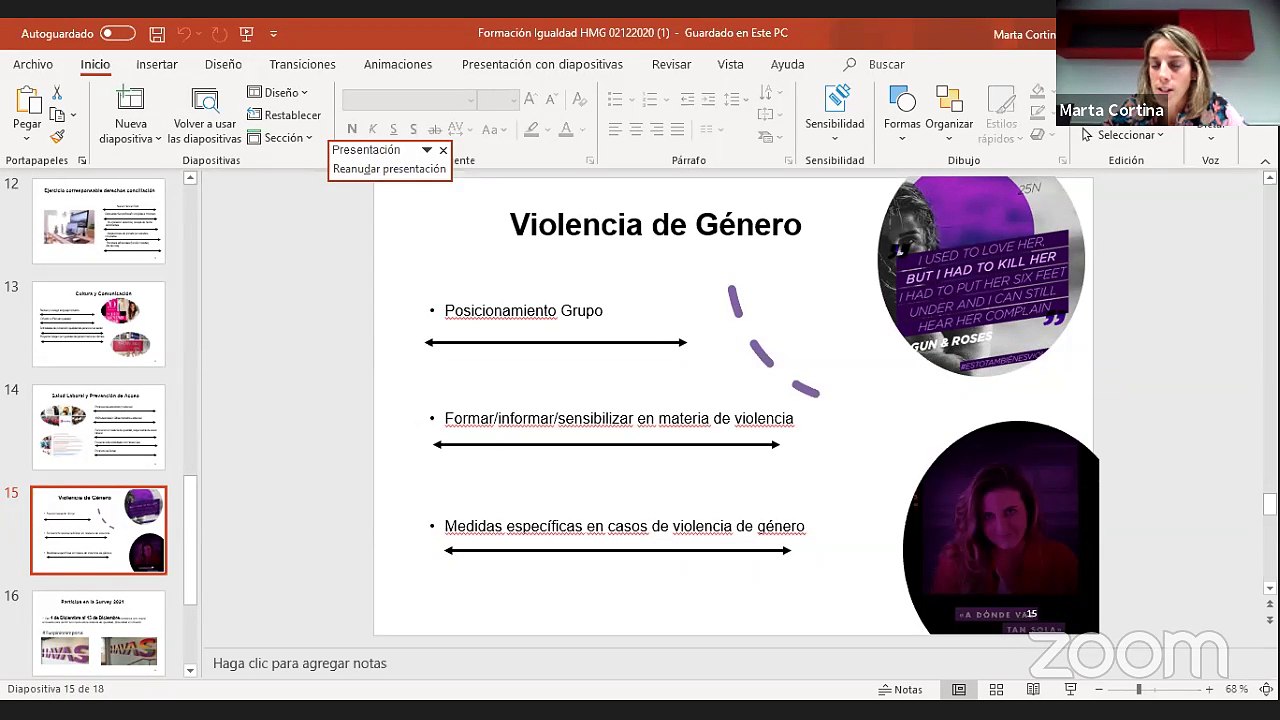Open the Transiciones tab
This screenshot has height=720, width=1280.
pos(302,64)
